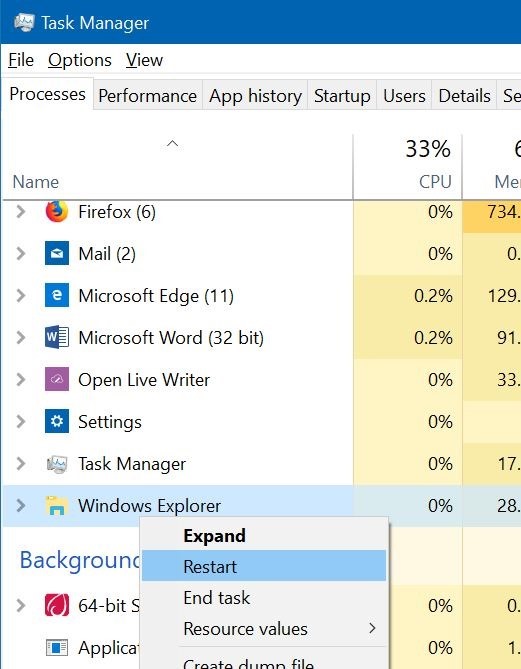Switch to the Users tab

pyautogui.click(x=404, y=96)
